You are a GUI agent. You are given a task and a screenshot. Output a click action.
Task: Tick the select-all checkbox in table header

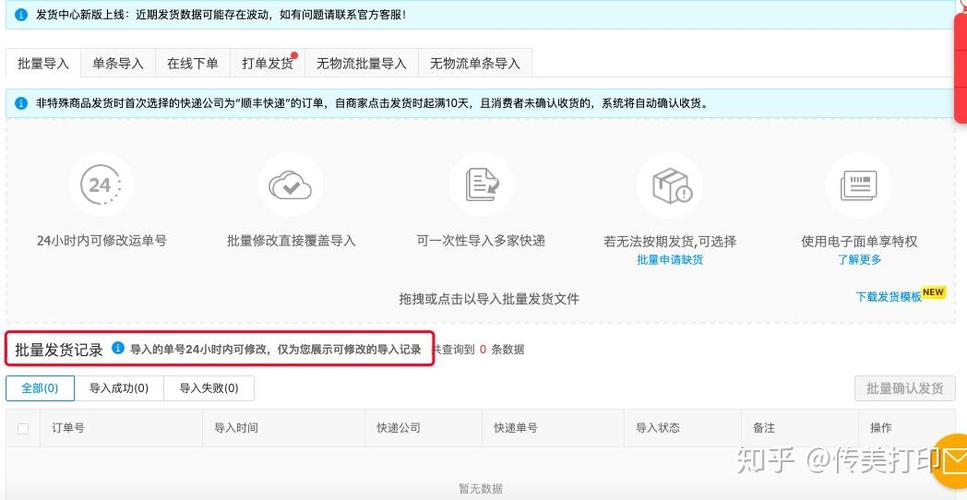[23, 428]
